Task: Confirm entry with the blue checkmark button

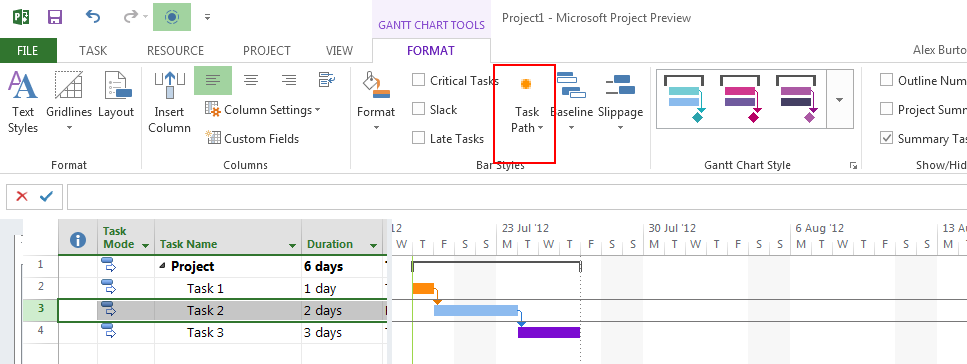Action: tap(46, 197)
